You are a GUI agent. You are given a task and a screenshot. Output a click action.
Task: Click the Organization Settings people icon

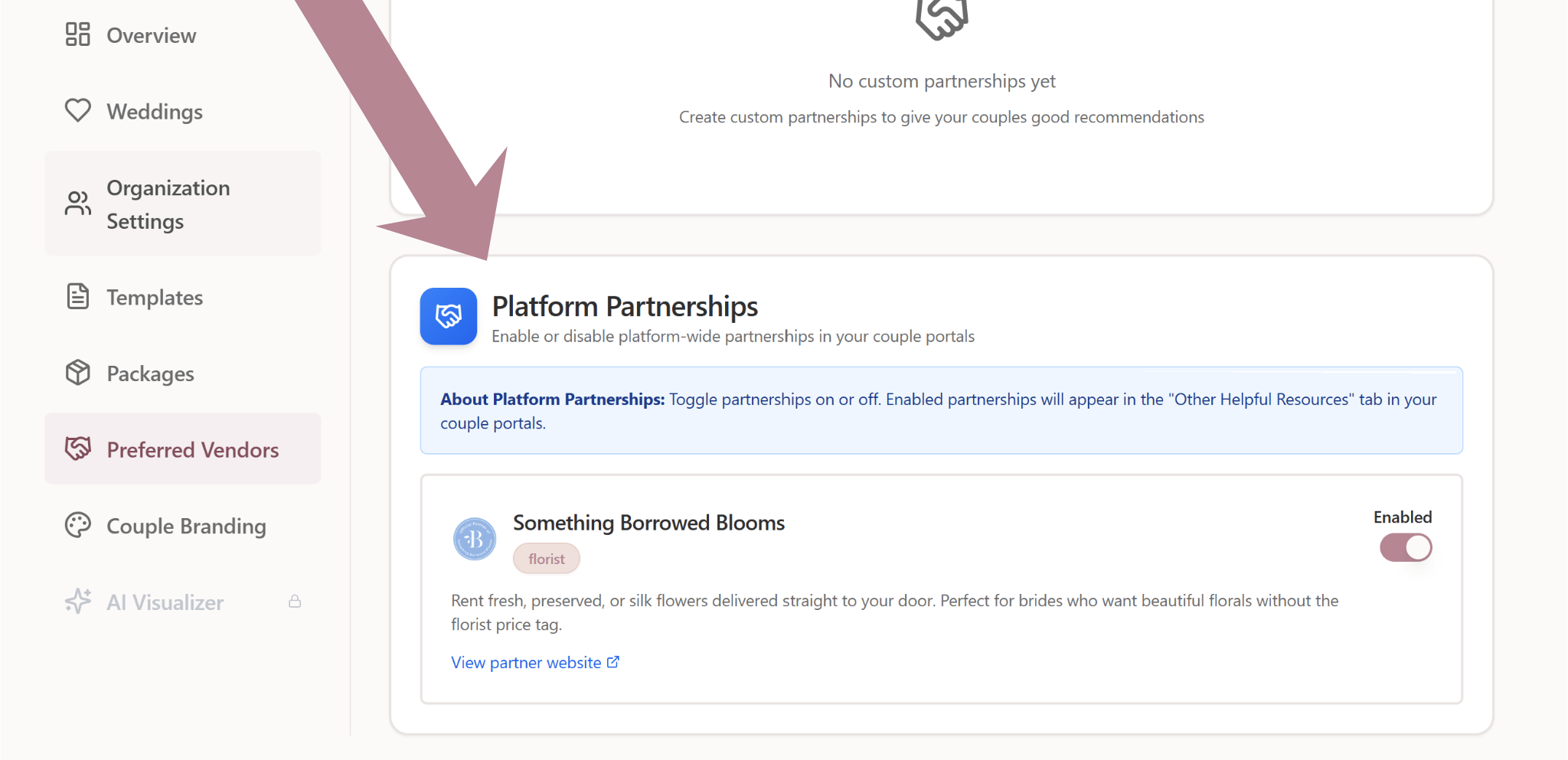(x=77, y=204)
